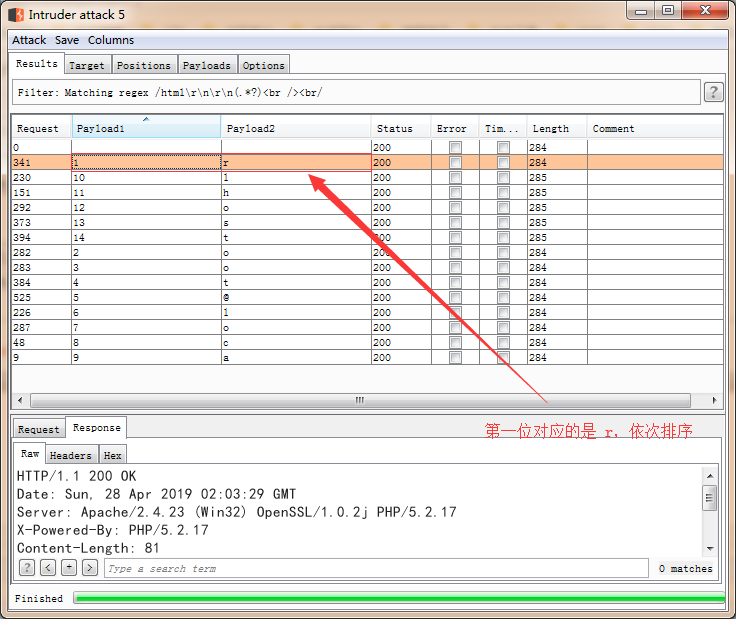This screenshot has width=736, height=619.
Task: Minimize the Intruder attack window
Action: (x=641, y=10)
